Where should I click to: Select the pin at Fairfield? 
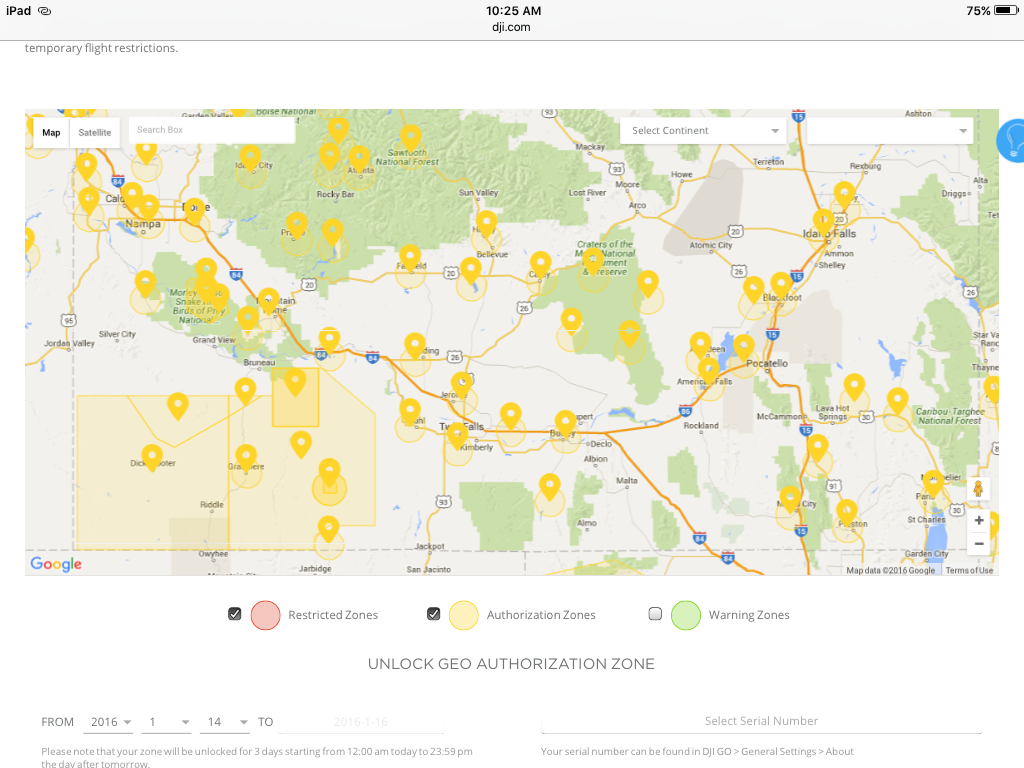409,258
